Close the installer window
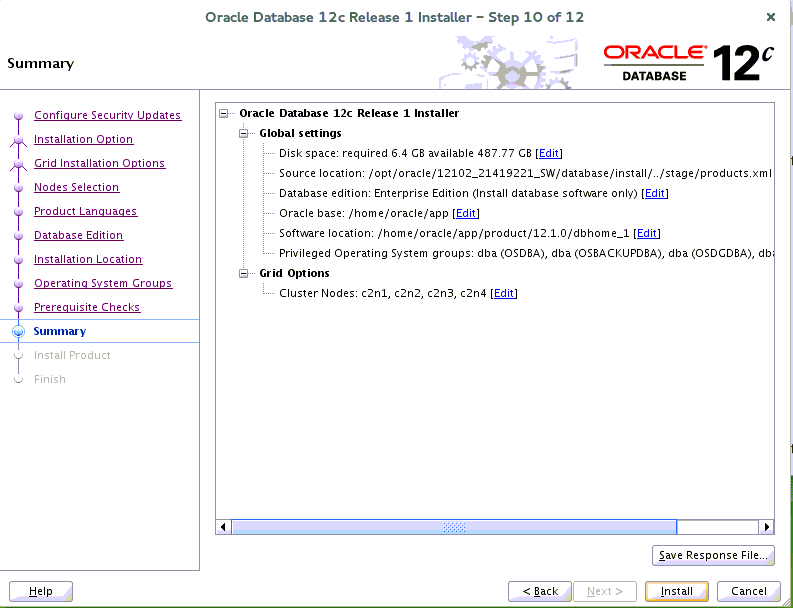 [x=770, y=17]
